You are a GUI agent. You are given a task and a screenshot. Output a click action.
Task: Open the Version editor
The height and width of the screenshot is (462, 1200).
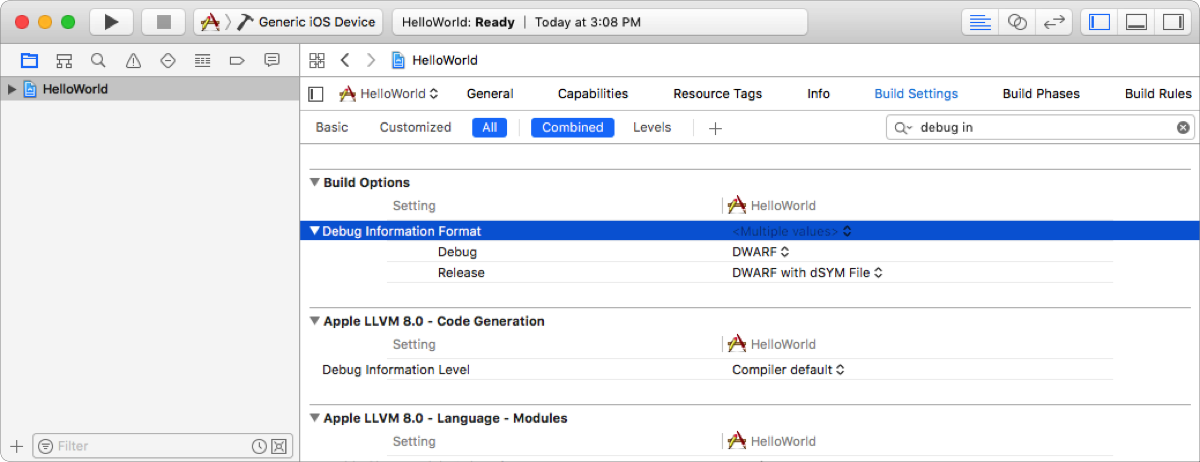1052,22
